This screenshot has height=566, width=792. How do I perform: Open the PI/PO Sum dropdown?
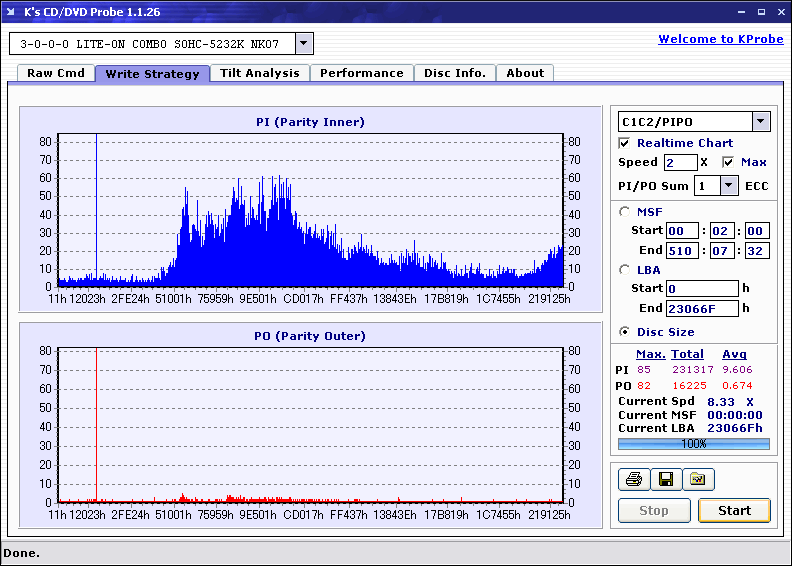click(x=728, y=186)
